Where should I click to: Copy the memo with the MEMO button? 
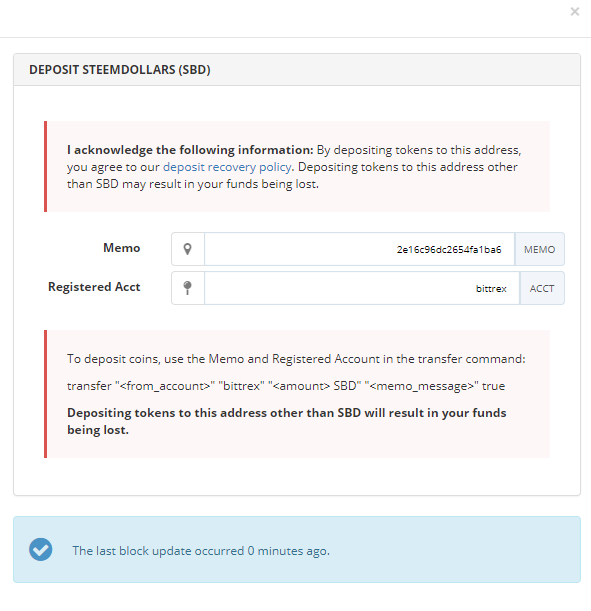540,249
